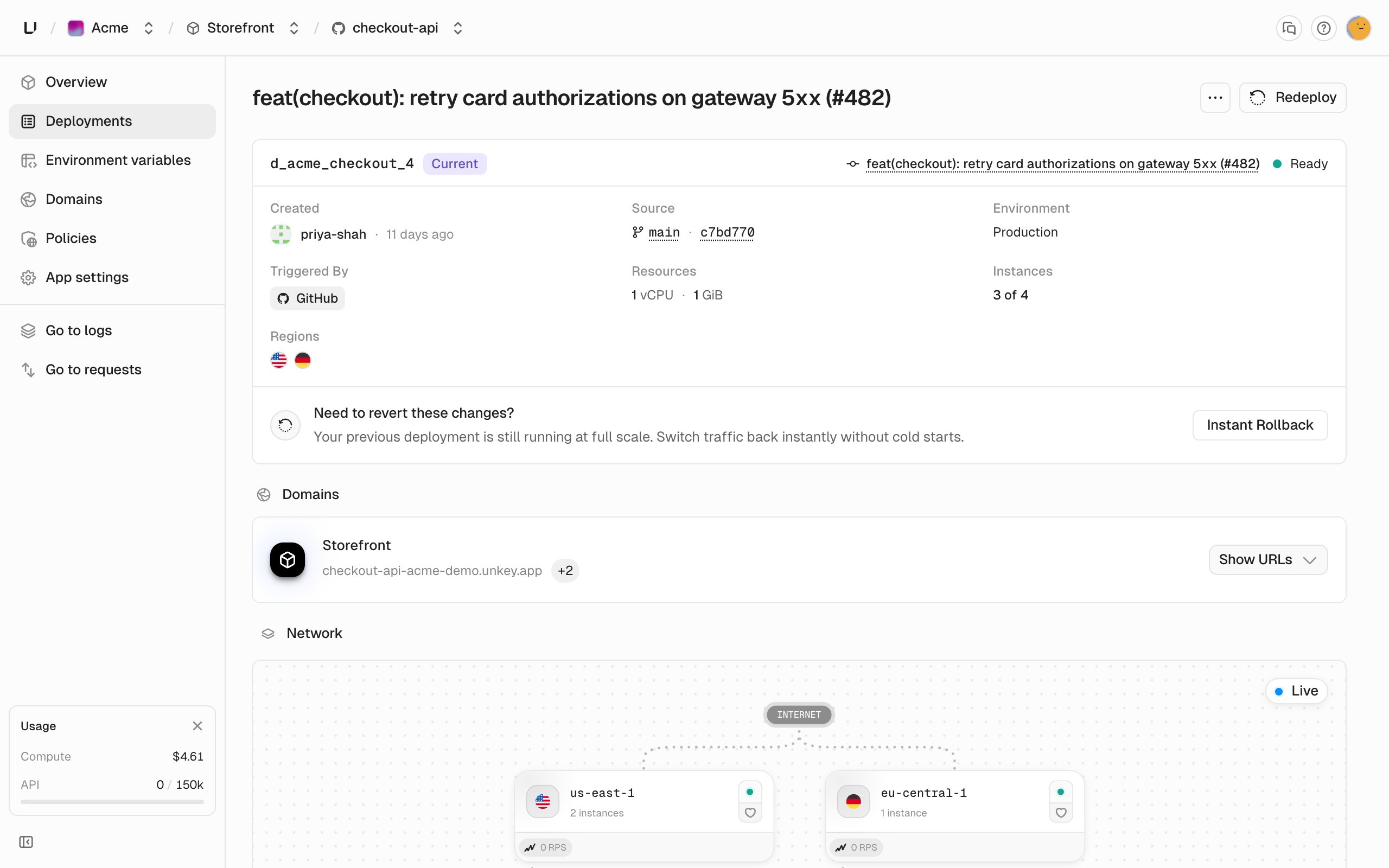This screenshot has width=1389, height=868.
Task: Go to Overview in the sidebar
Action: pos(112,82)
